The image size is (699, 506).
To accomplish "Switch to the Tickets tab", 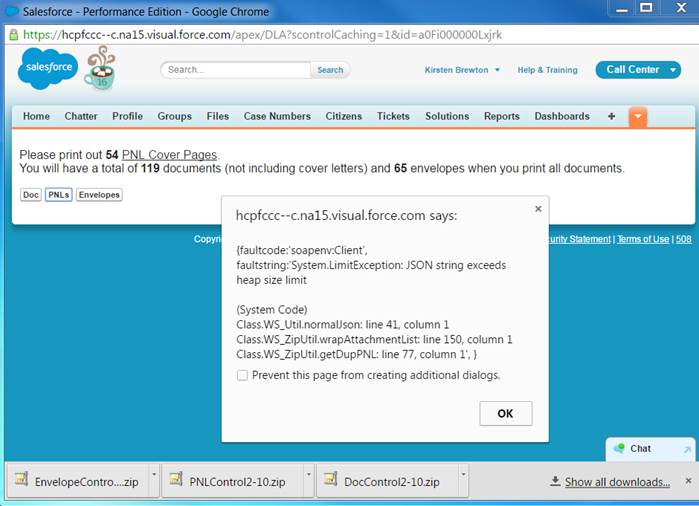I will click(x=393, y=116).
